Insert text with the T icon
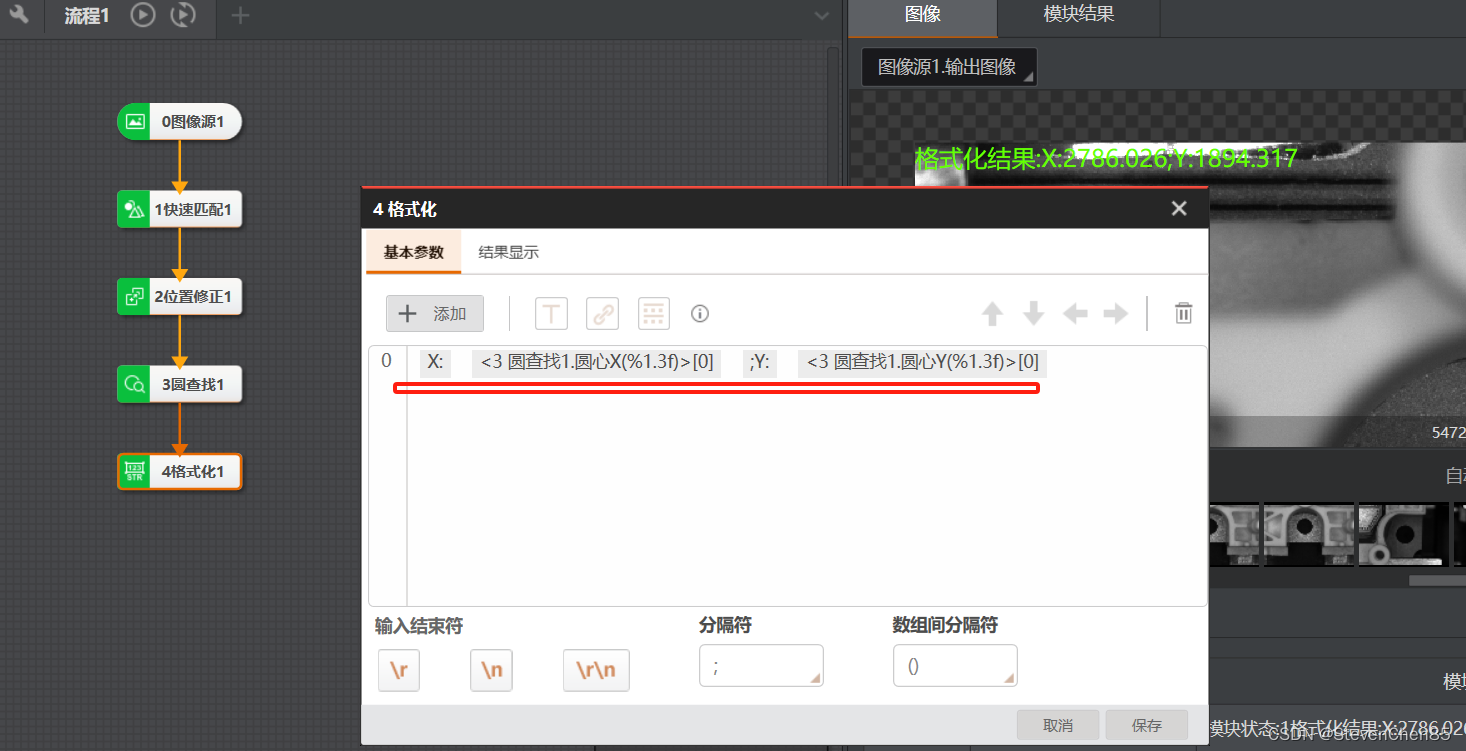 (551, 313)
